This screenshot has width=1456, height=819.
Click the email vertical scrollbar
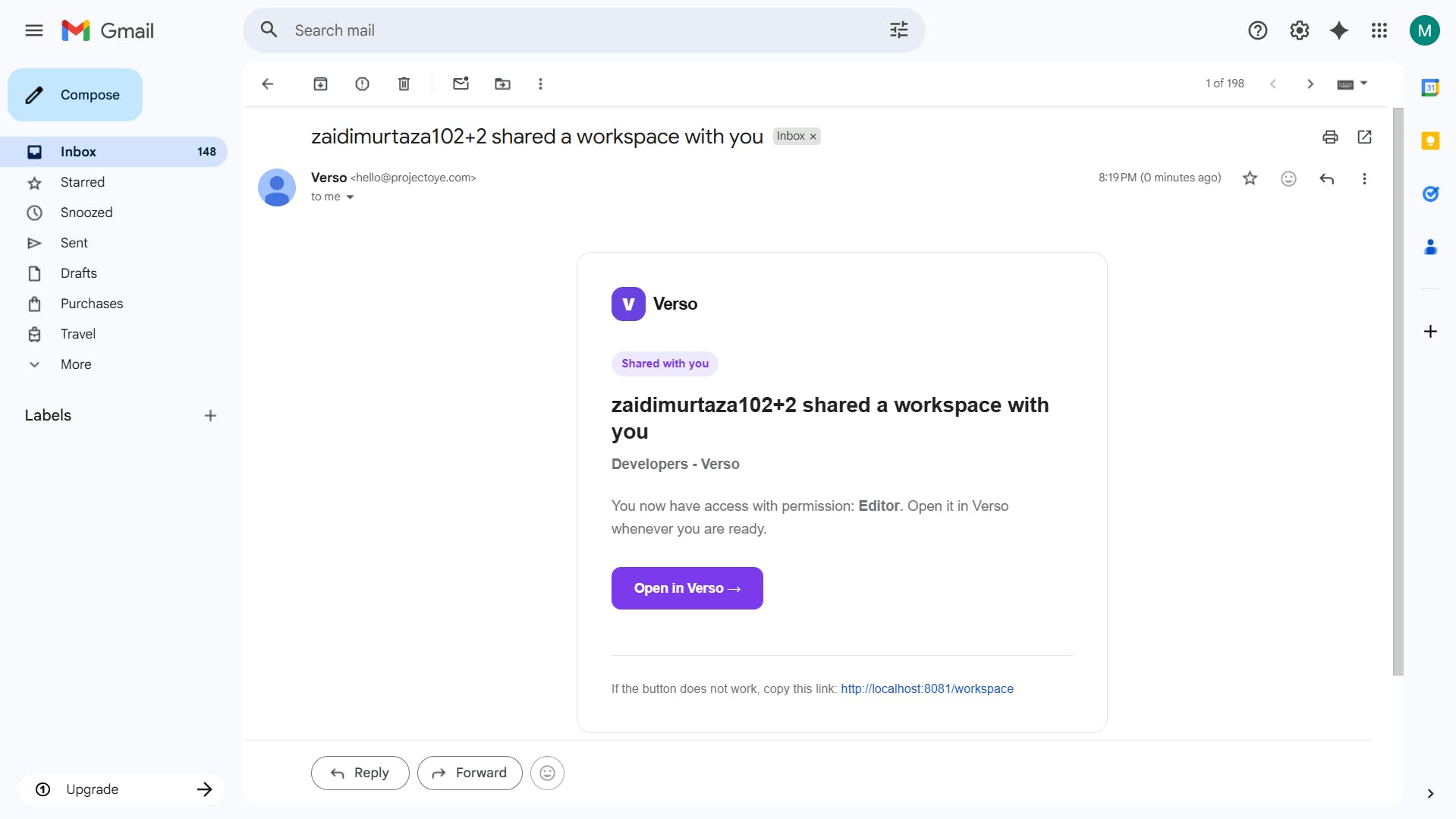(x=1398, y=392)
